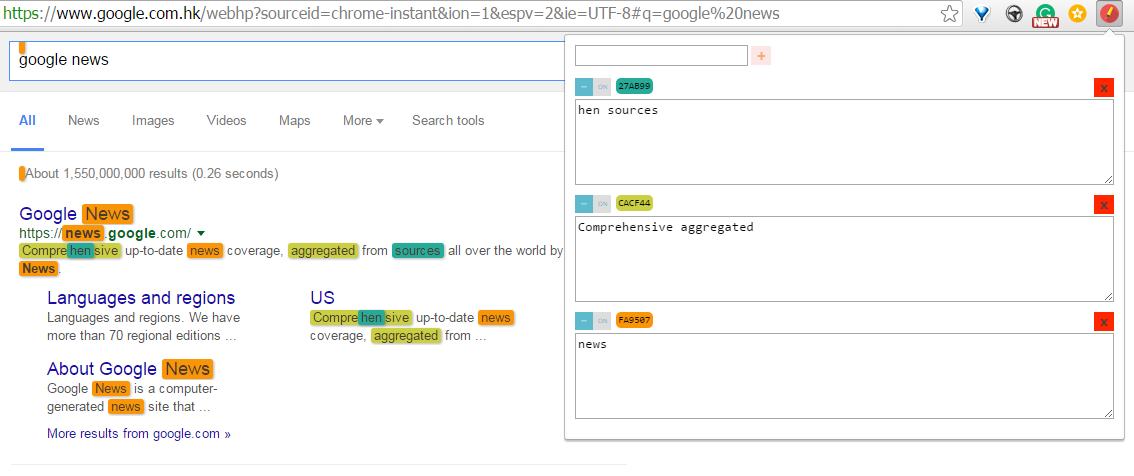
Task: Click the 'hen sources' textarea resize grip
Action: click(x=1109, y=179)
